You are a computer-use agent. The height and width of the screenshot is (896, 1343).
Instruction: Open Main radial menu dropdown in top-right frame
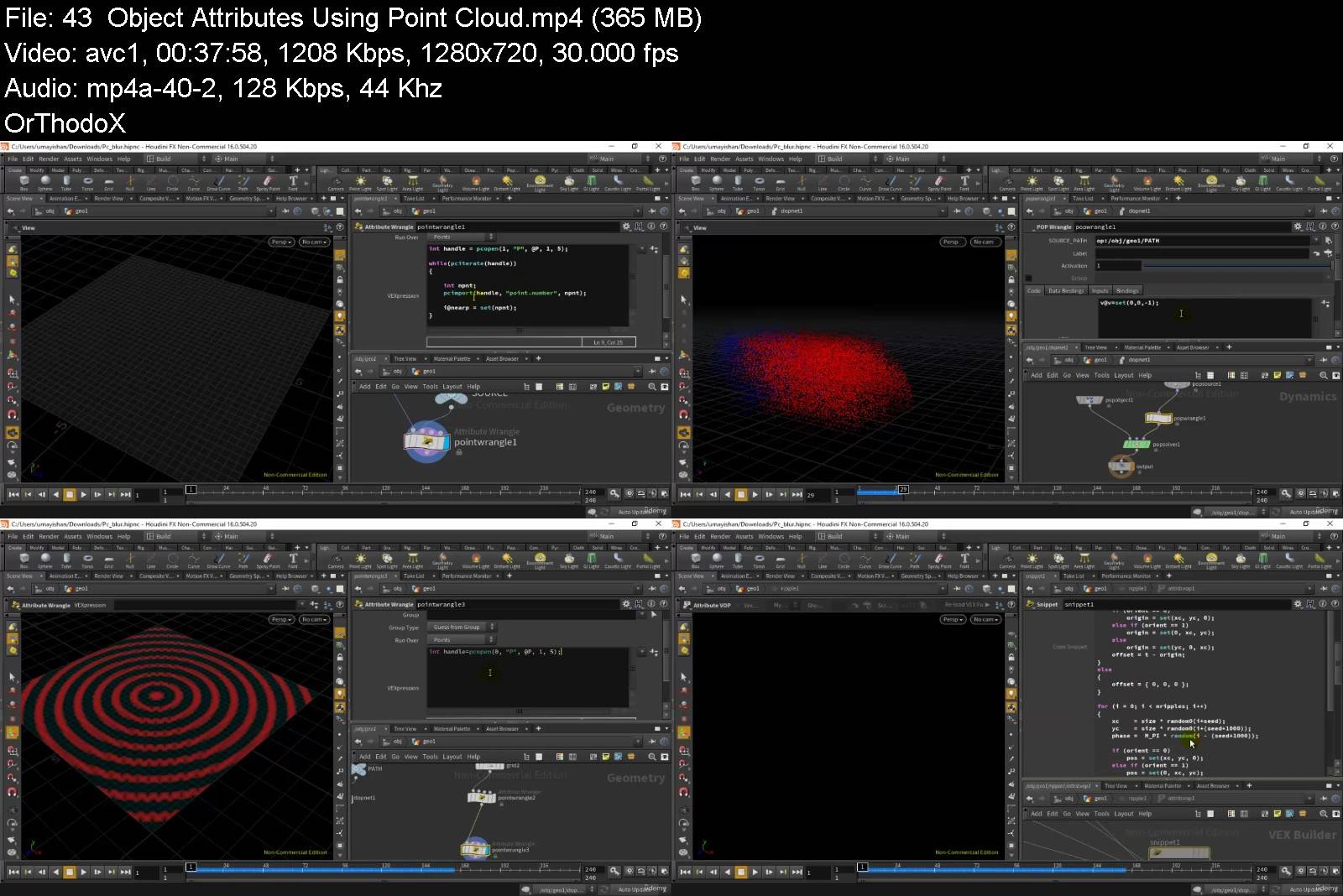[914, 159]
